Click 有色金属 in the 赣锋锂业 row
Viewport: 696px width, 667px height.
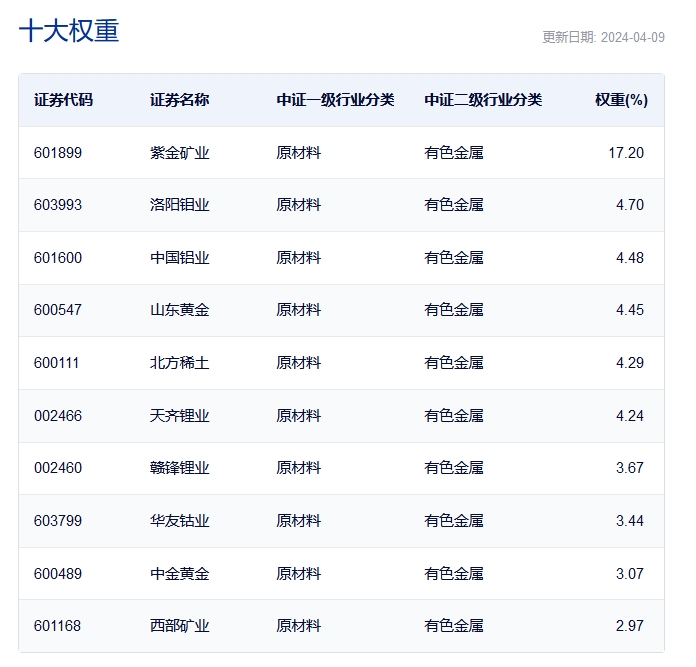click(x=454, y=468)
